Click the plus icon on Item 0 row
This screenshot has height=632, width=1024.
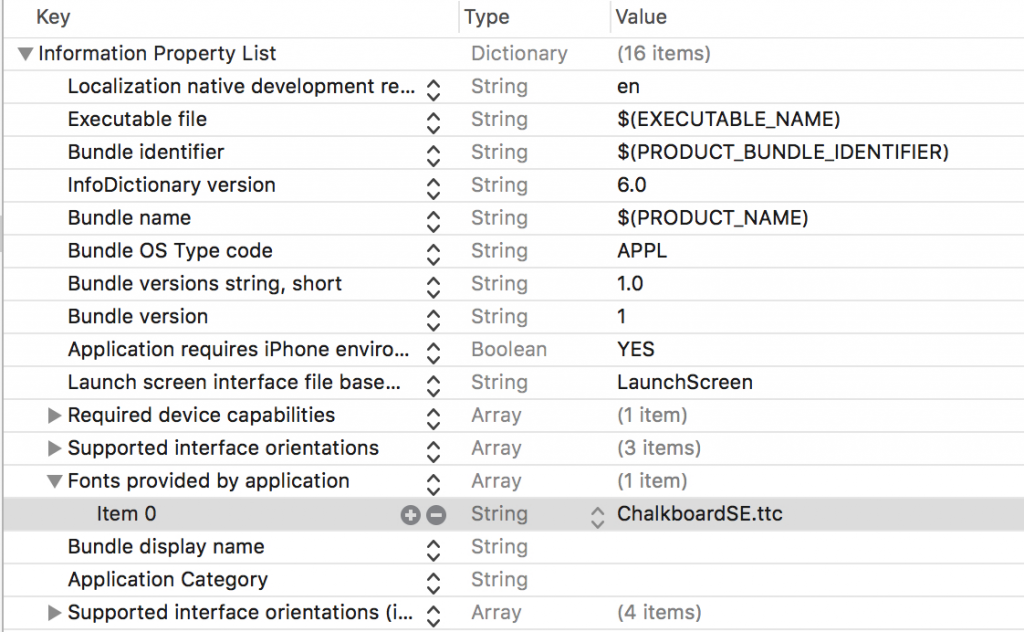pyautogui.click(x=410, y=515)
